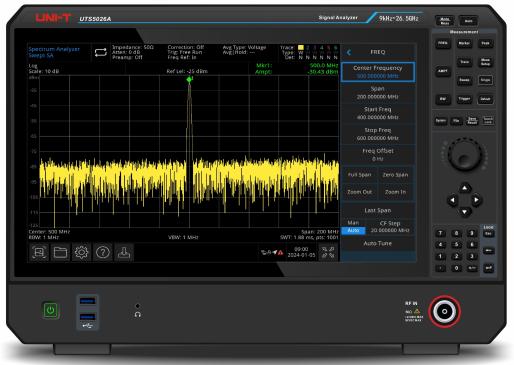Expand the network status panel at bottom right
This screenshot has height=365, width=514.
click(x=328, y=253)
